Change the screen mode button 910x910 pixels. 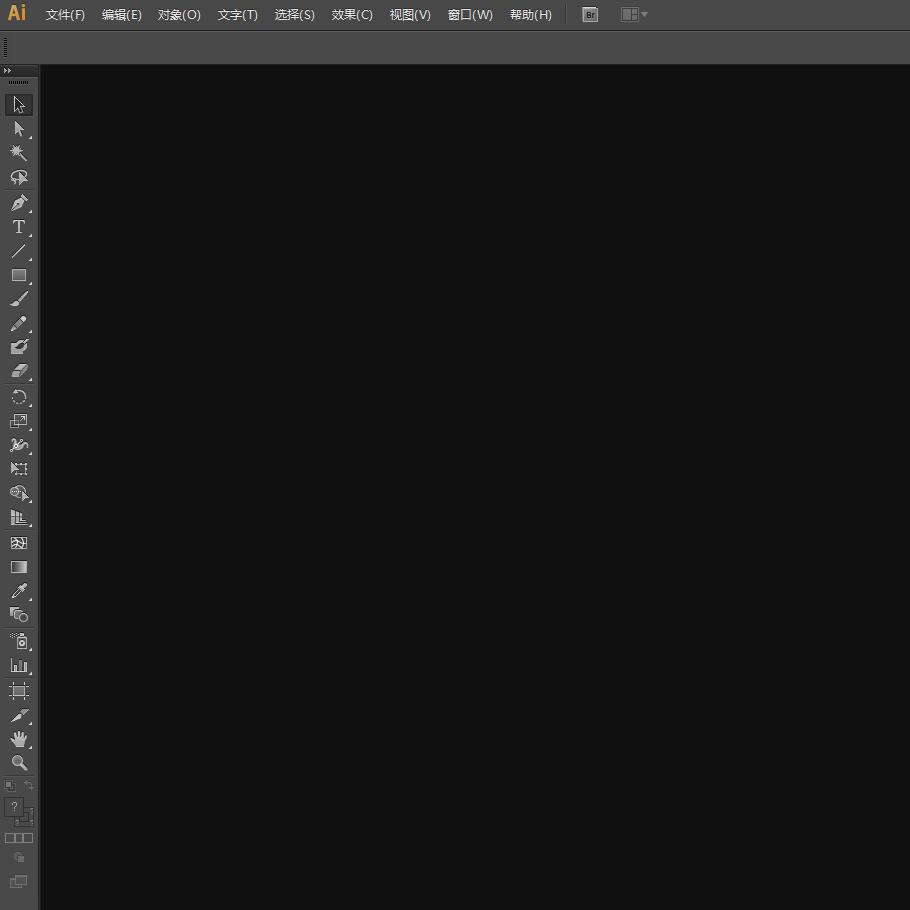19,882
